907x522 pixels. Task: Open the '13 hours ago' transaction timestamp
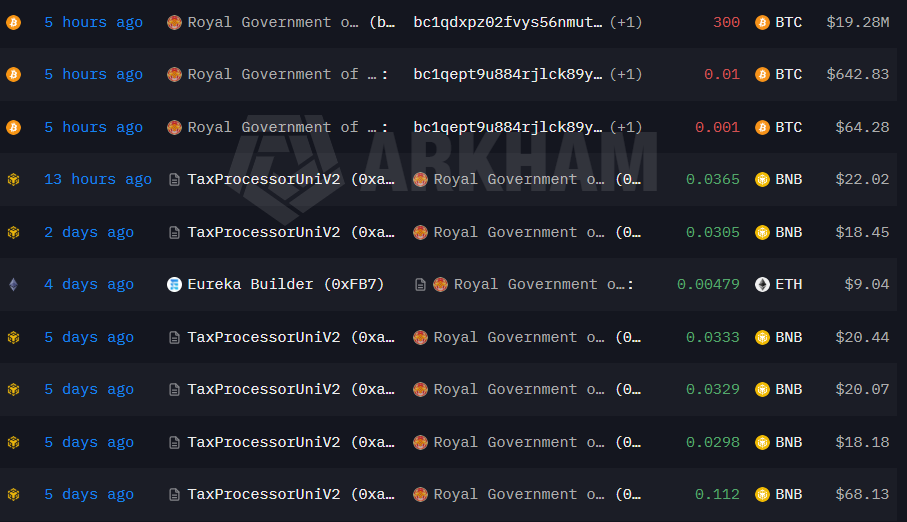98,179
